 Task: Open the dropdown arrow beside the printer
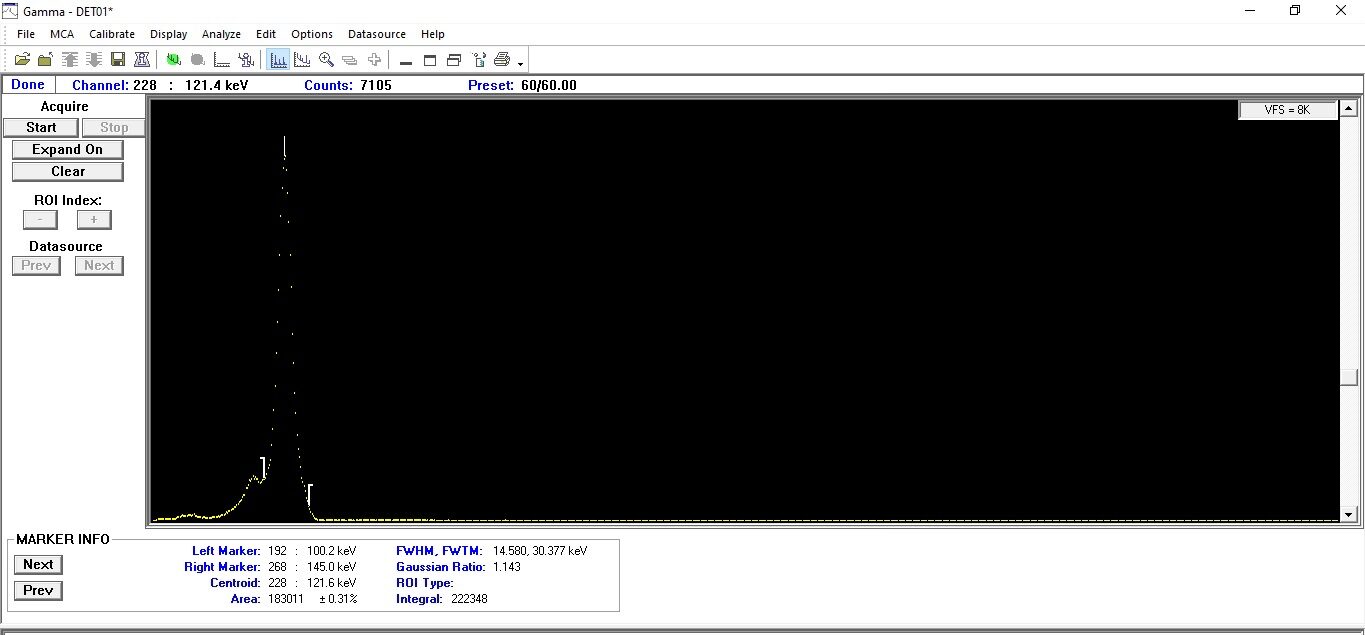coord(520,64)
